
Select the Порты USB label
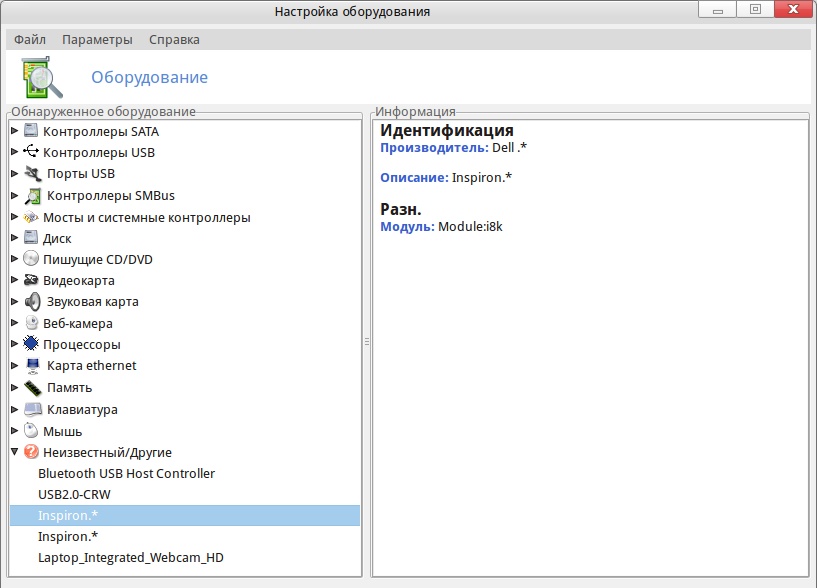click(x=81, y=174)
